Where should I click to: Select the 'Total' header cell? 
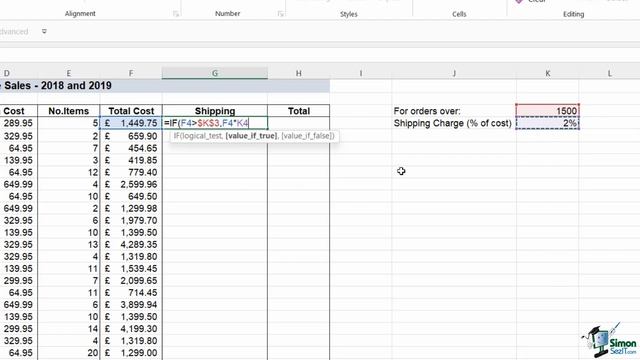(x=299, y=111)
